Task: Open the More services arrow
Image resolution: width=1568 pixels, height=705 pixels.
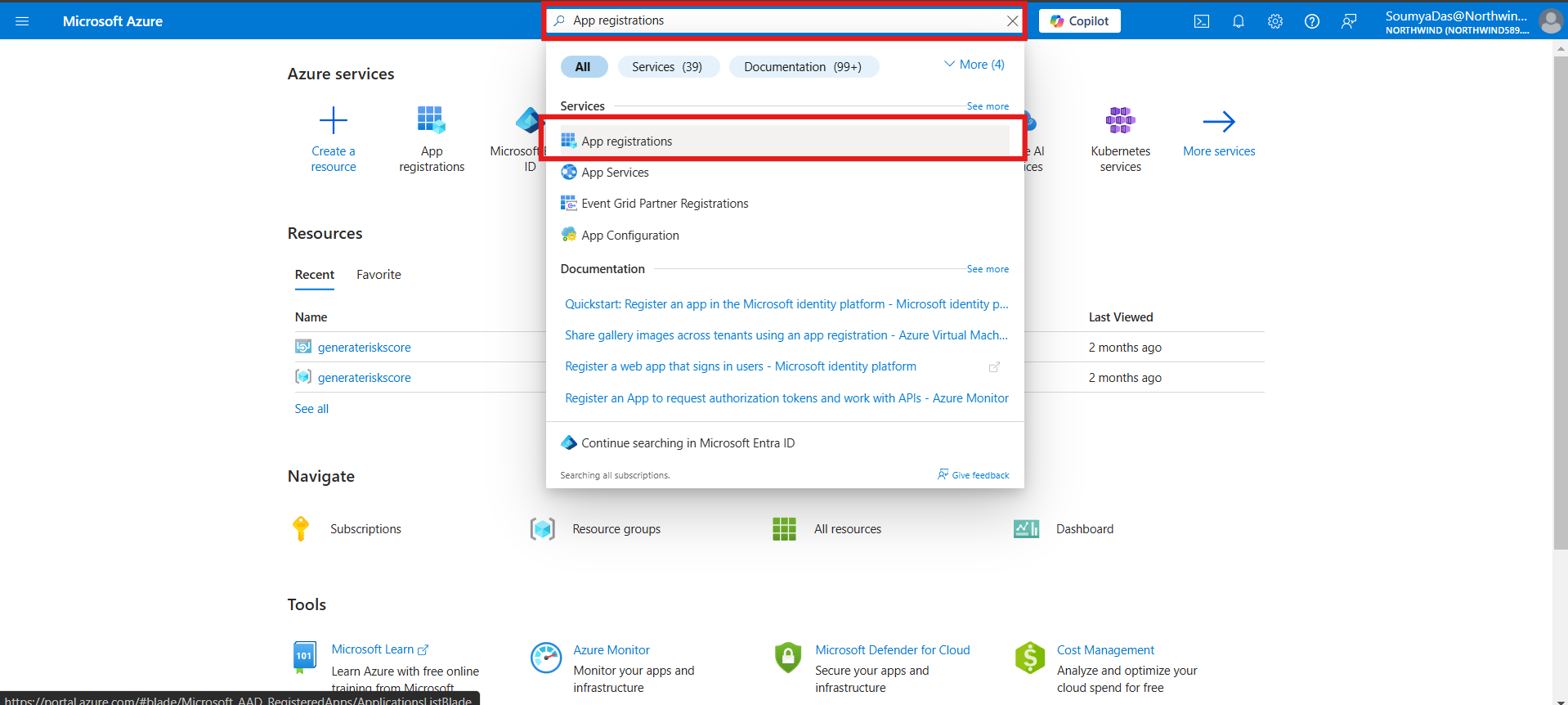Action: click(x=1218, y=123)
